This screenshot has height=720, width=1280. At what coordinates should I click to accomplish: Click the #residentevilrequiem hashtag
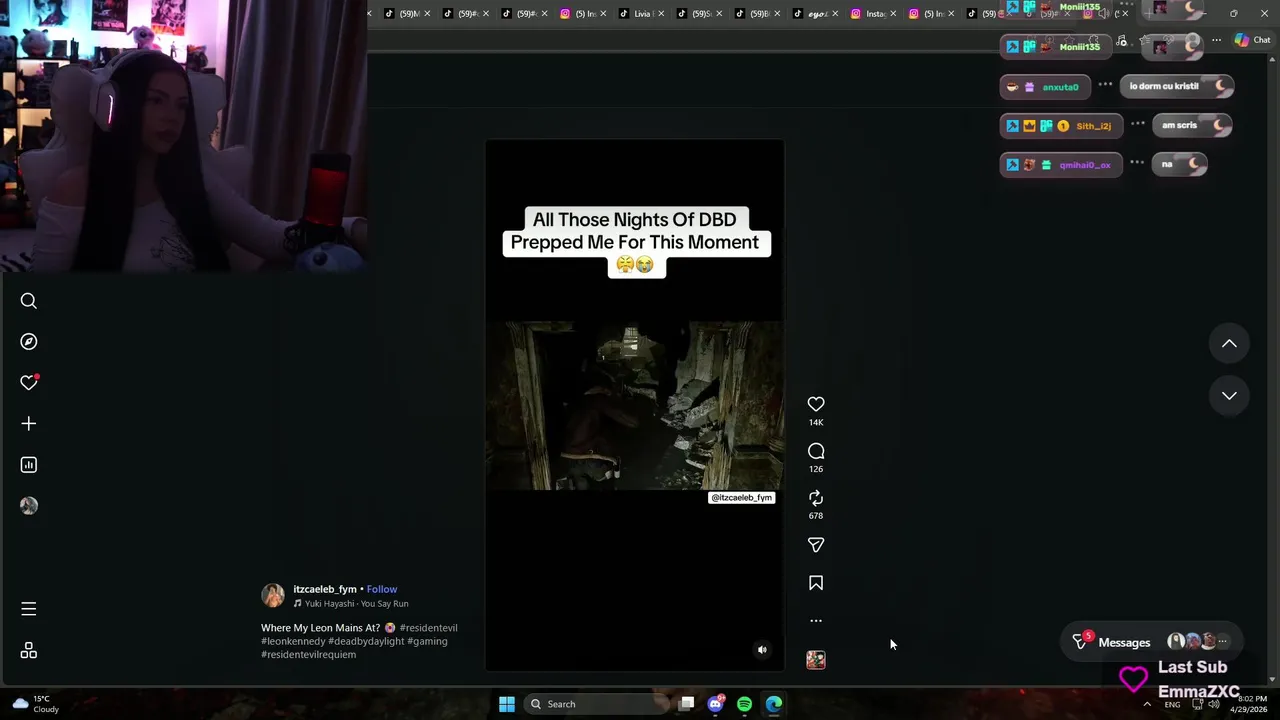click(308, 654)
